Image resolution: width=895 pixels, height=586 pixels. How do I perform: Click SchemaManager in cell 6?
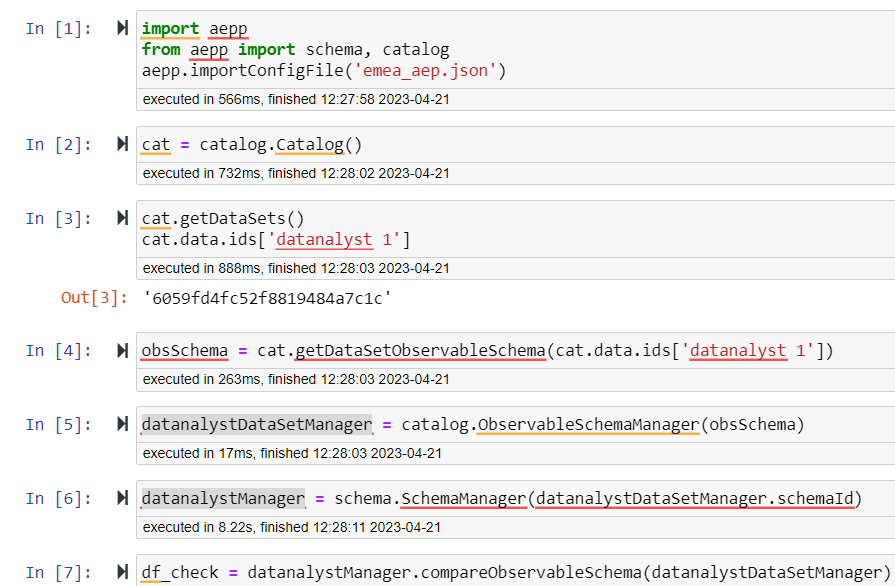point(463,499)
